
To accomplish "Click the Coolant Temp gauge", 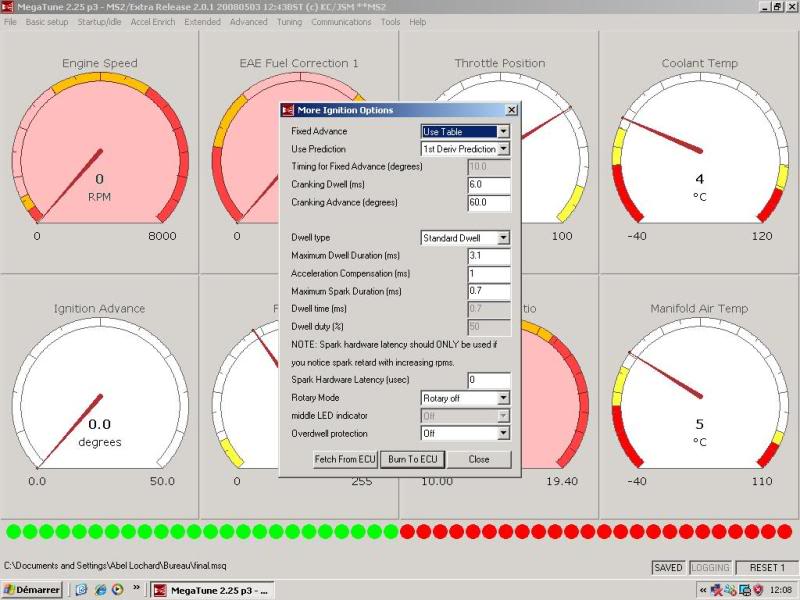I will tap(699, 152).
